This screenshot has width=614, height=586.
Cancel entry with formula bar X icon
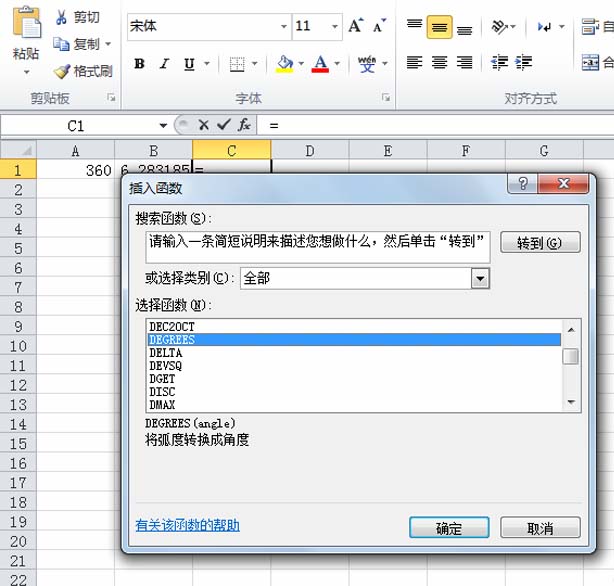point(203,125)
